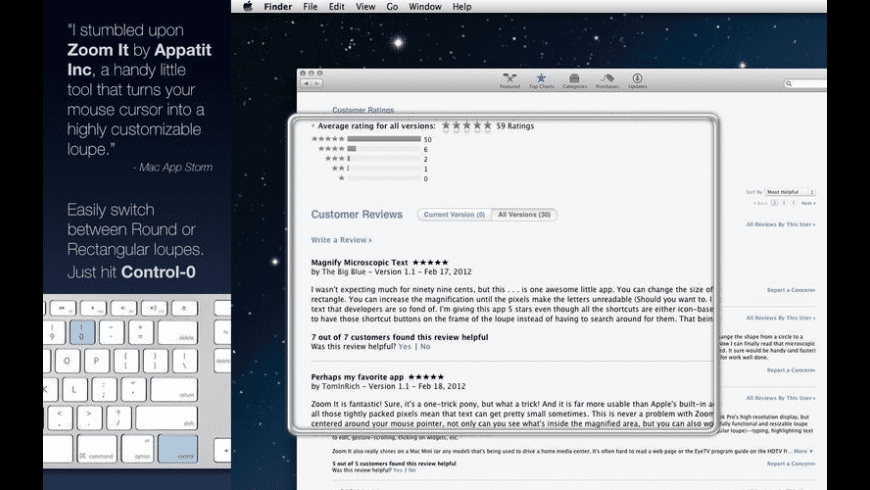Mark 7 out of 7 review helpful No
Screen dimensions: 870x490
point(425,346)
